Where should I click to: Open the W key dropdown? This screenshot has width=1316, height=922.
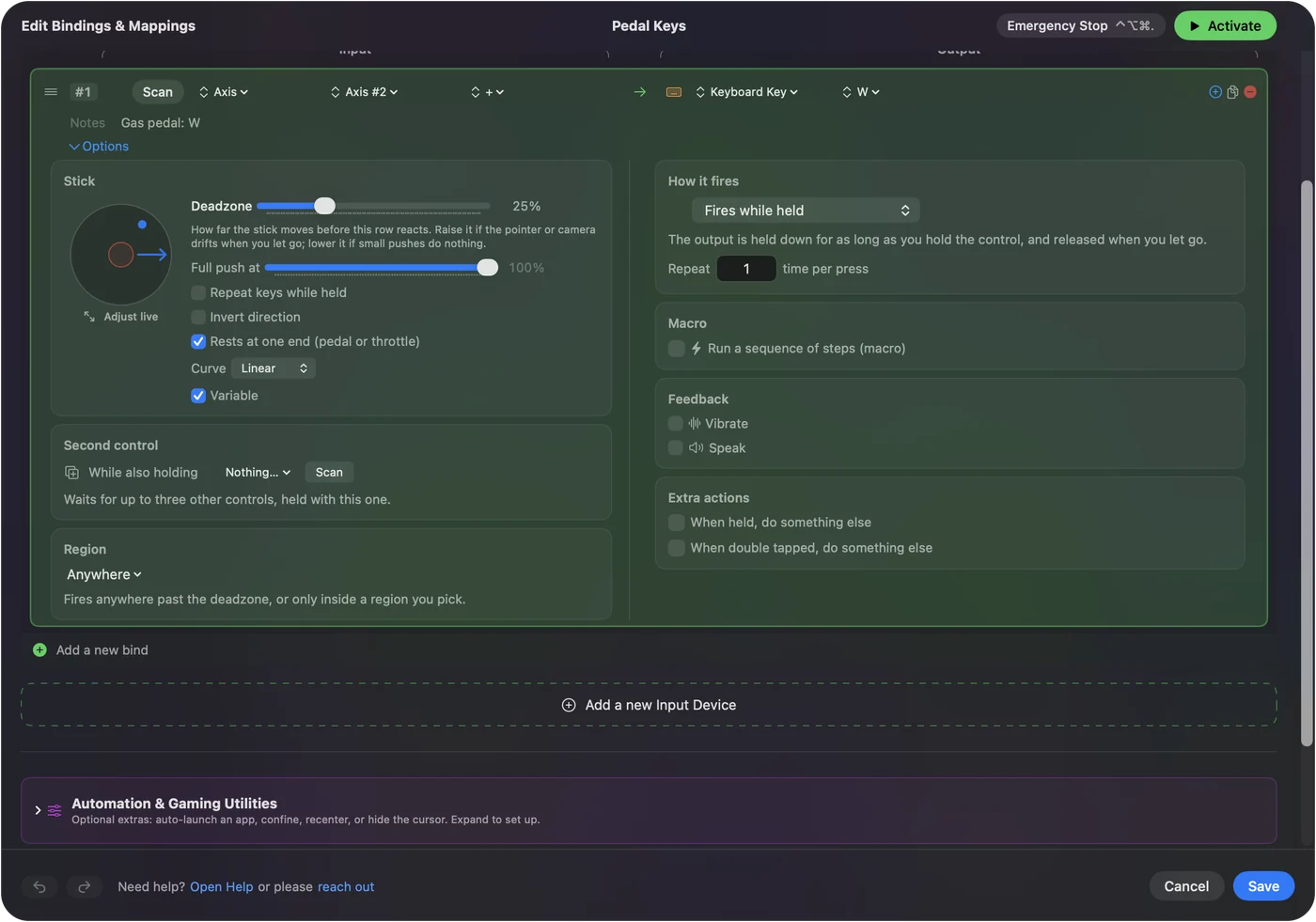[x=861, y=92]
